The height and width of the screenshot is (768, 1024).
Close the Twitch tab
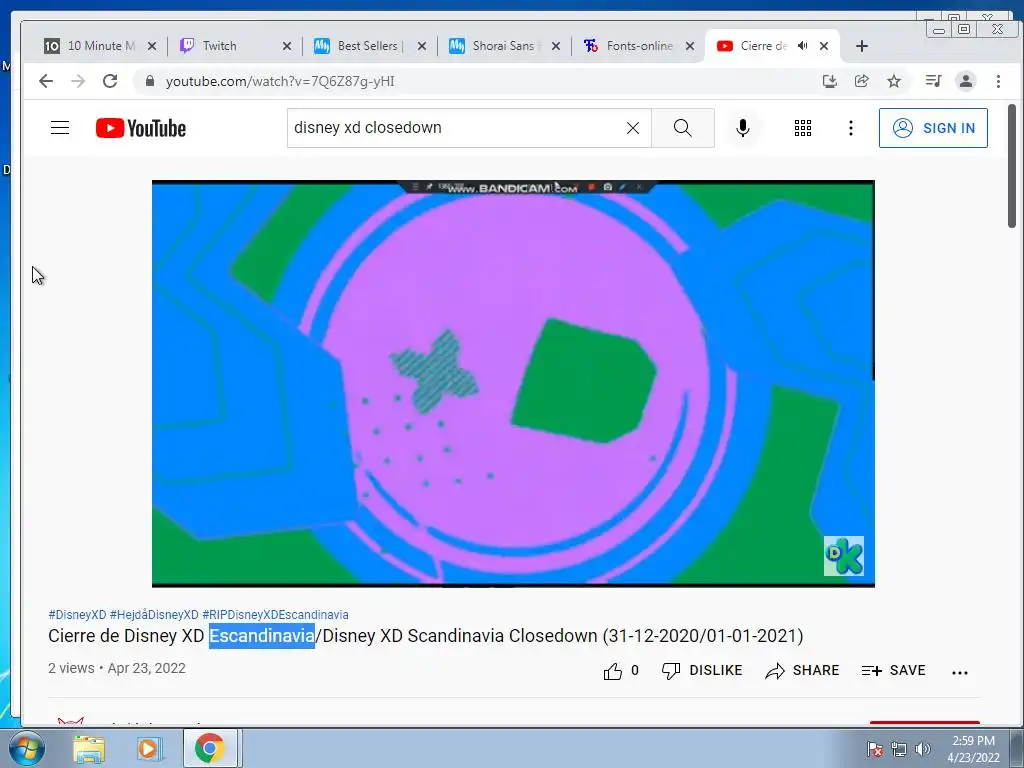click(287, 46)
